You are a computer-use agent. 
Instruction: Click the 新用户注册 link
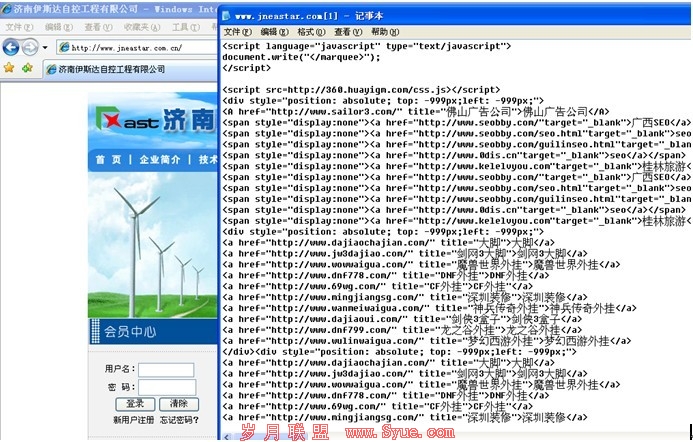point(133,419)
